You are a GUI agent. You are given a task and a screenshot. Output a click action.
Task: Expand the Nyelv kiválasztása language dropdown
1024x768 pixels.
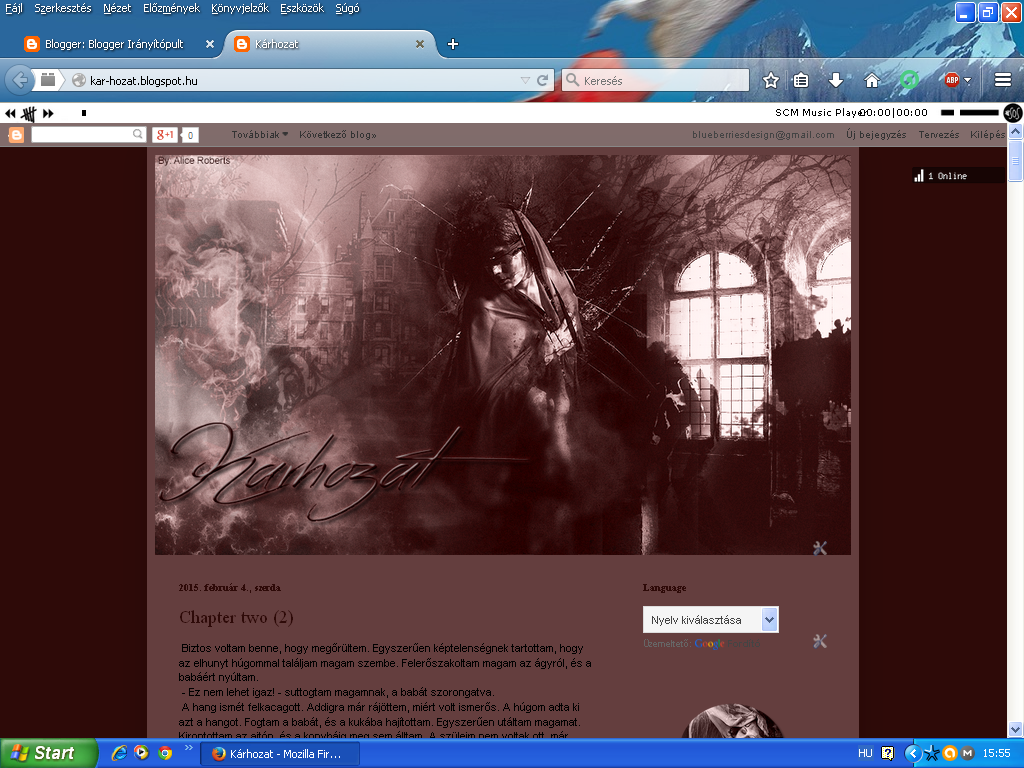711,620
